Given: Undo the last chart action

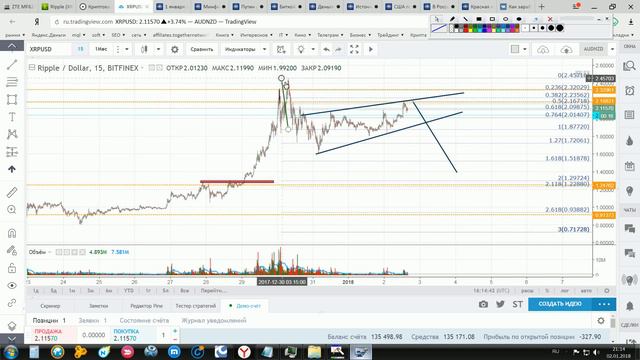Looking at the screenshot, I should point(327,49).
